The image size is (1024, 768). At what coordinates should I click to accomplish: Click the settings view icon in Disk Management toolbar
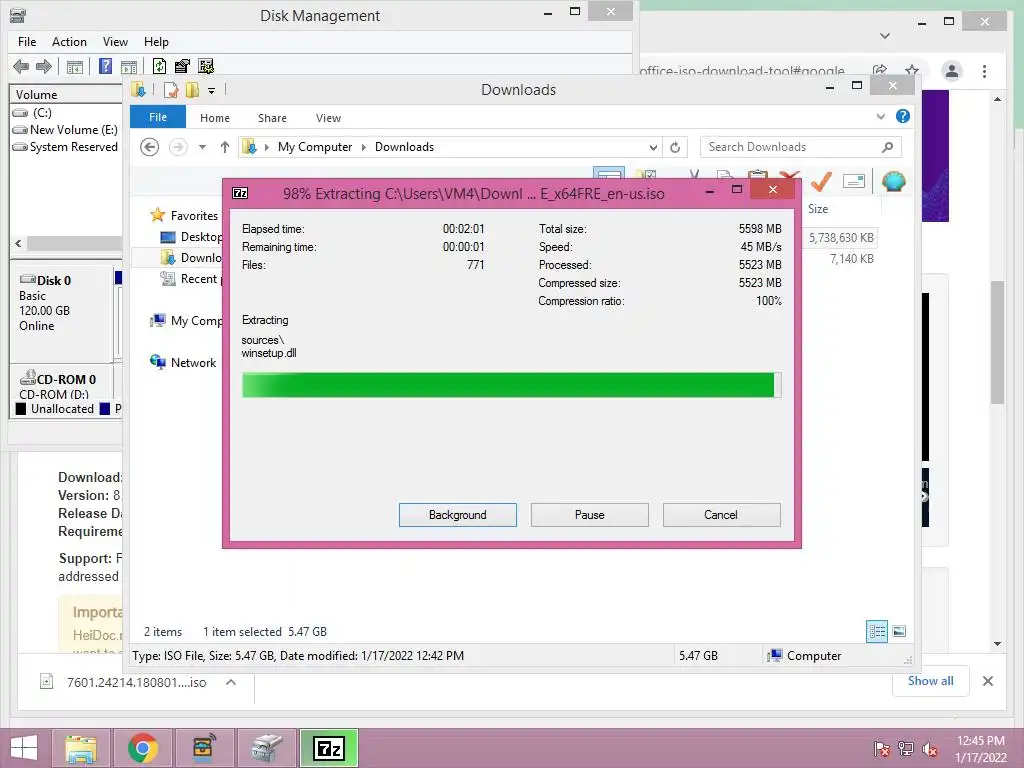[x=206, y=66]
